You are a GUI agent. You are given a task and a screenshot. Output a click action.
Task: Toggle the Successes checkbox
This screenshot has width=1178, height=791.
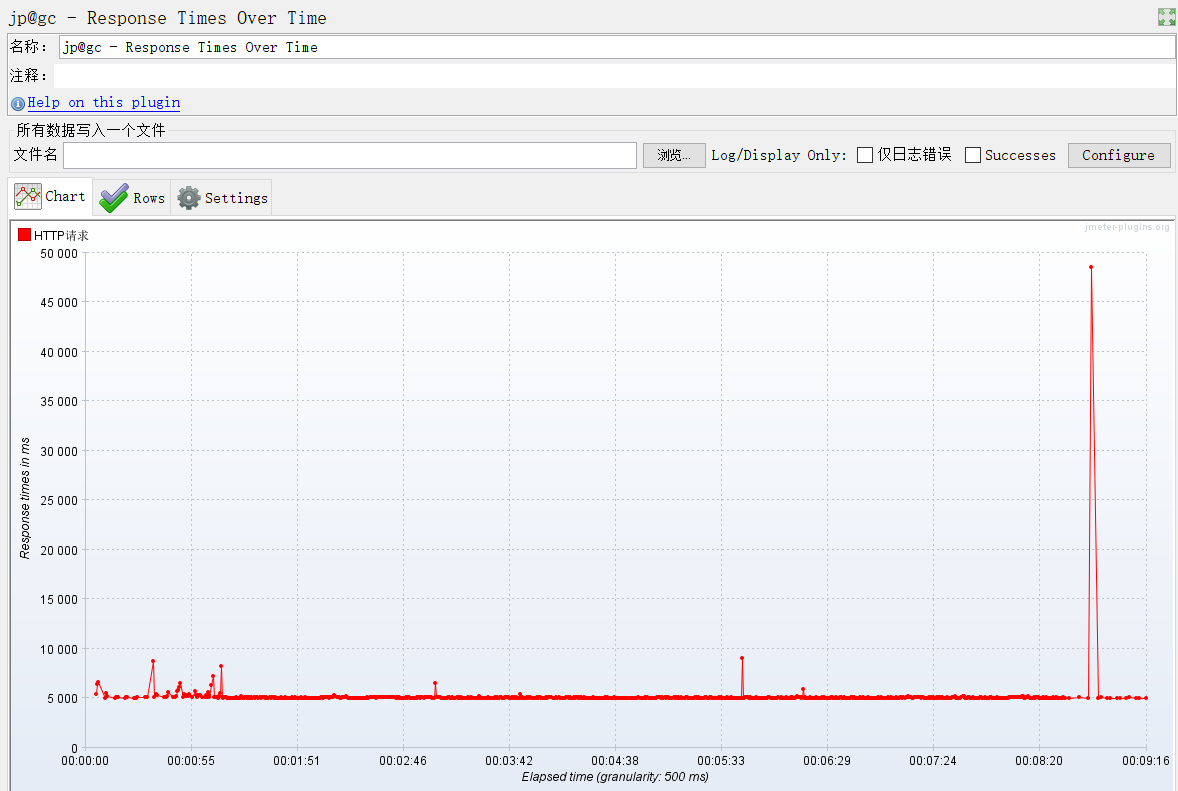click(973, 155)
